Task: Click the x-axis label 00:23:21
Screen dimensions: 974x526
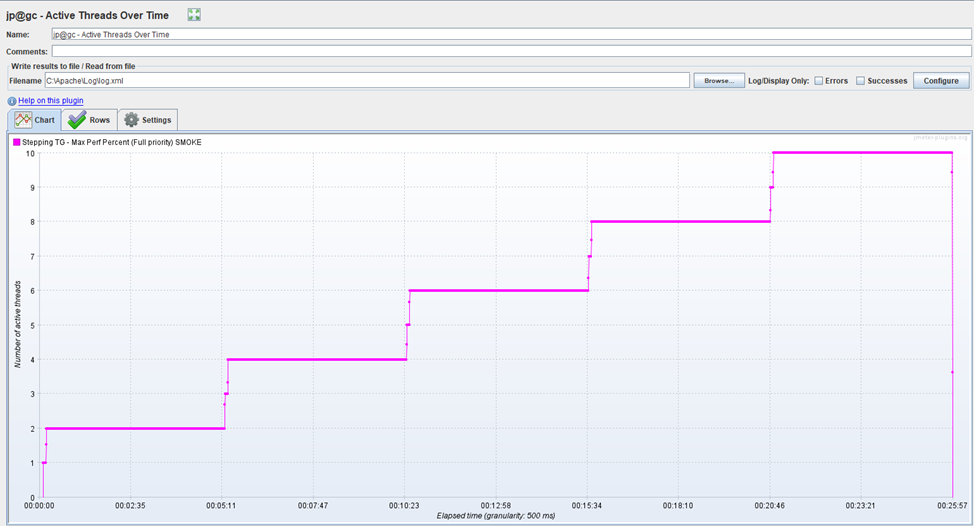Action: click(860, 506)
